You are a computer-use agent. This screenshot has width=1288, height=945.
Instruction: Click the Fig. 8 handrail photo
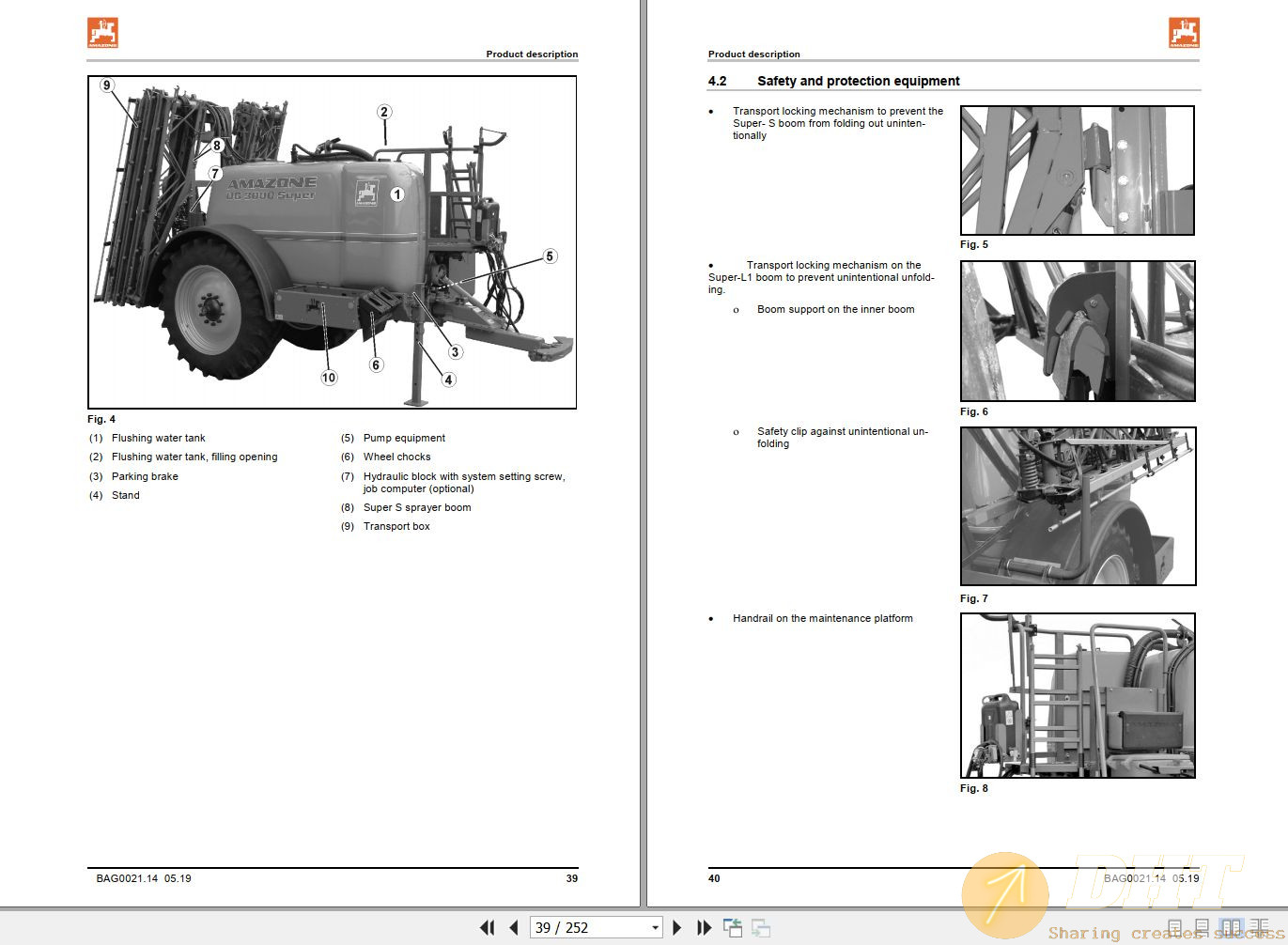(1078, 695)
